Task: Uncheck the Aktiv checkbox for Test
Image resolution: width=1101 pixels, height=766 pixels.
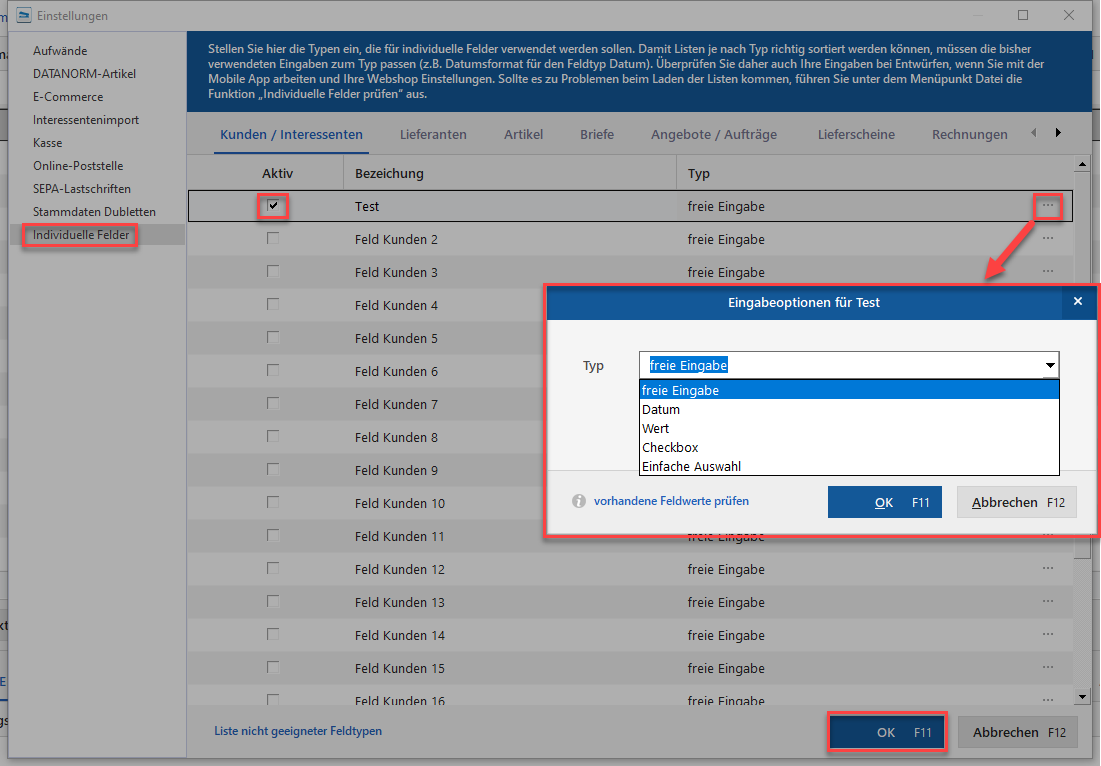Action: click(x=273, y=206)
